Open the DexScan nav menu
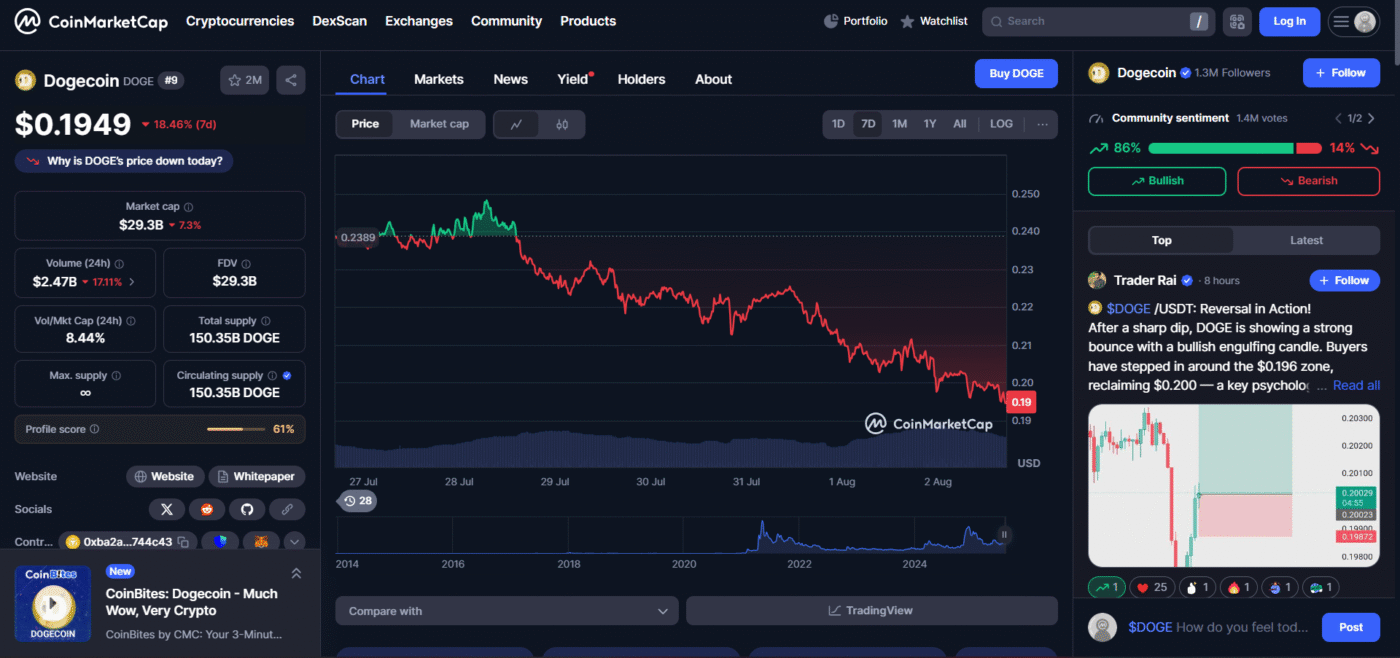This screenshot has width=1400, height=658. pyautogui.click(x=339, y=21)
